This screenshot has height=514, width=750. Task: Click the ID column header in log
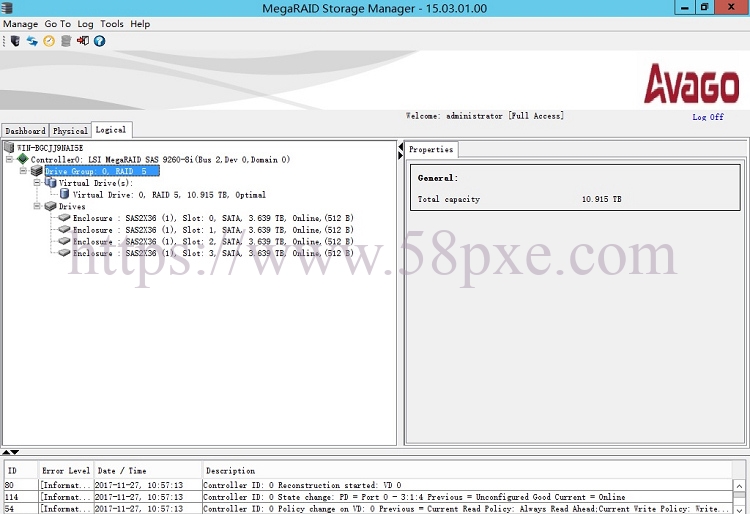click(21, 470)
